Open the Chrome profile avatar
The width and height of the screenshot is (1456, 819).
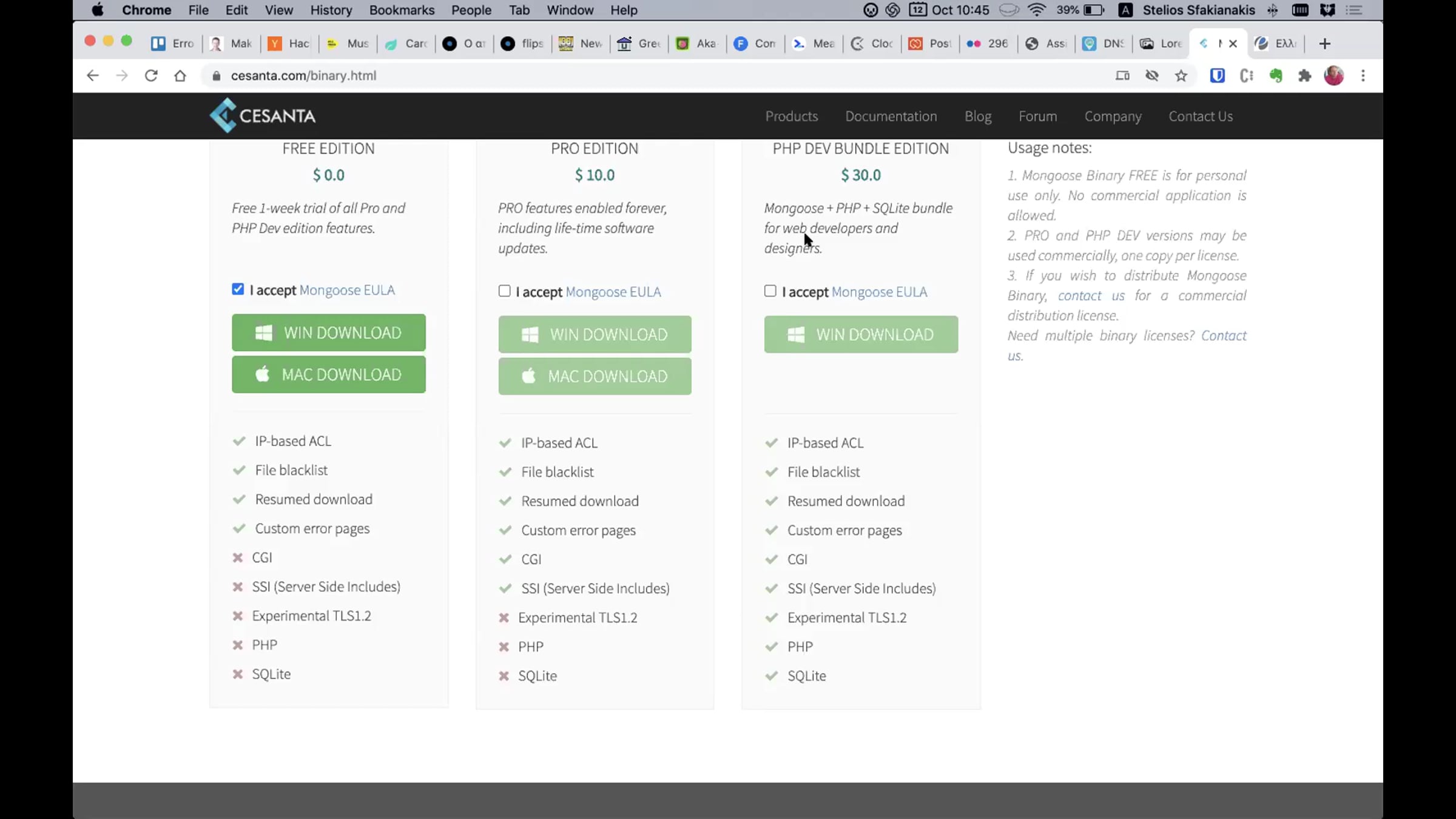click(1333, 76)
